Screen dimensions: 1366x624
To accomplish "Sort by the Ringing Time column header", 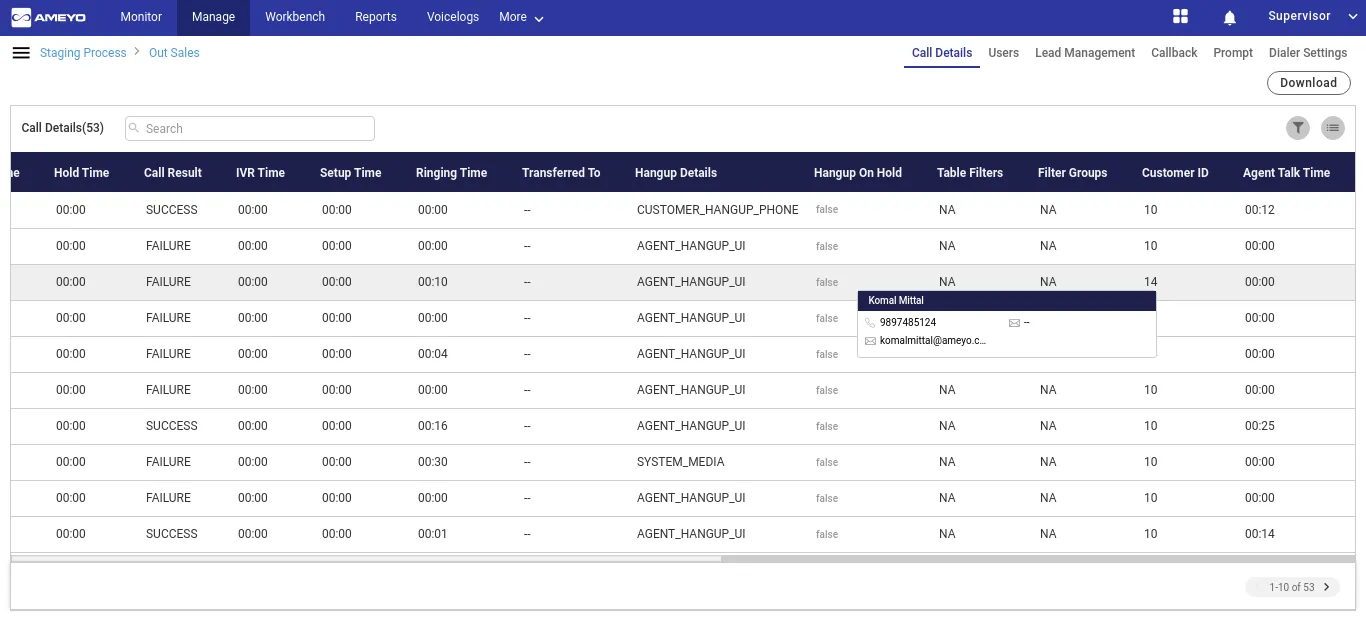I will (452, 173).
